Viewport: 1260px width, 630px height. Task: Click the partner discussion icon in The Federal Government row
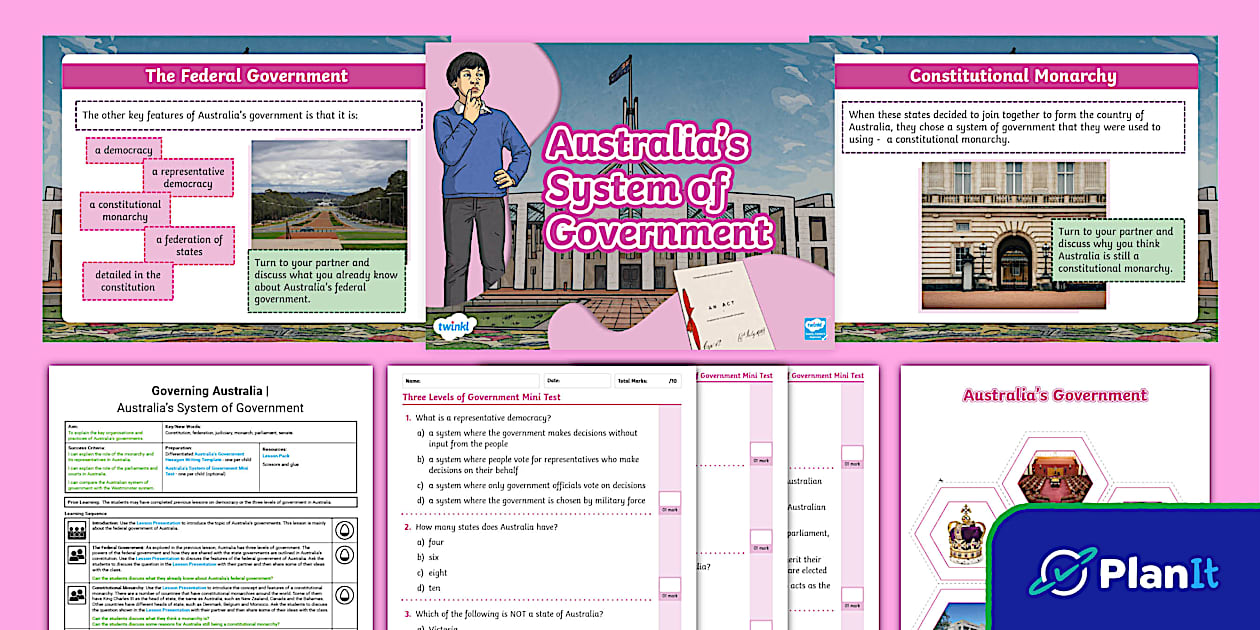point(77,555)
